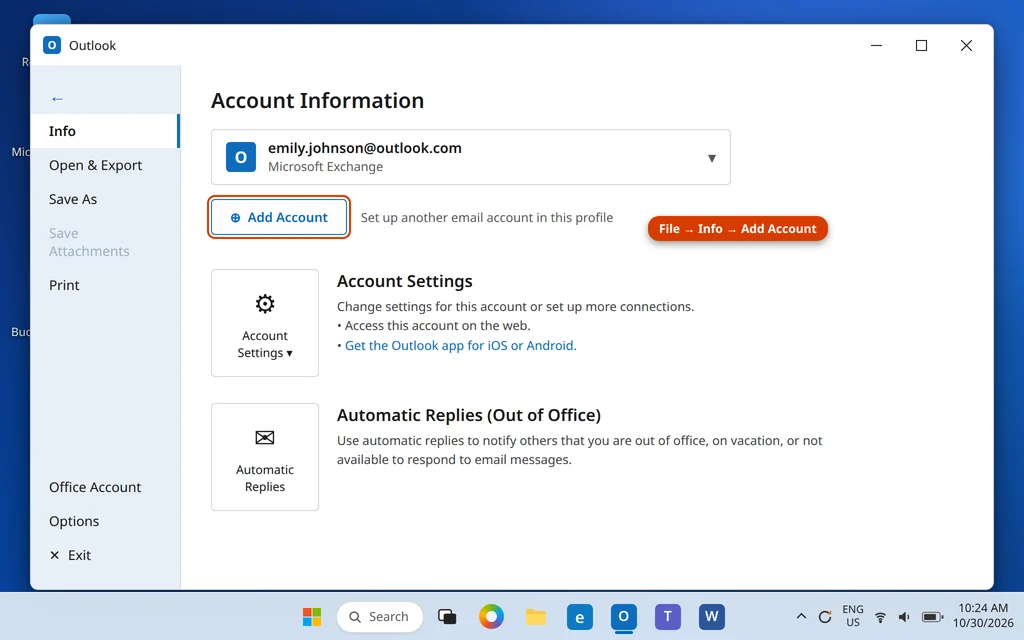Expand the emily.johnson account dropdown arrow
Image resolution: width=1024 pixels, height=640 pixels.
pos(712,158)
